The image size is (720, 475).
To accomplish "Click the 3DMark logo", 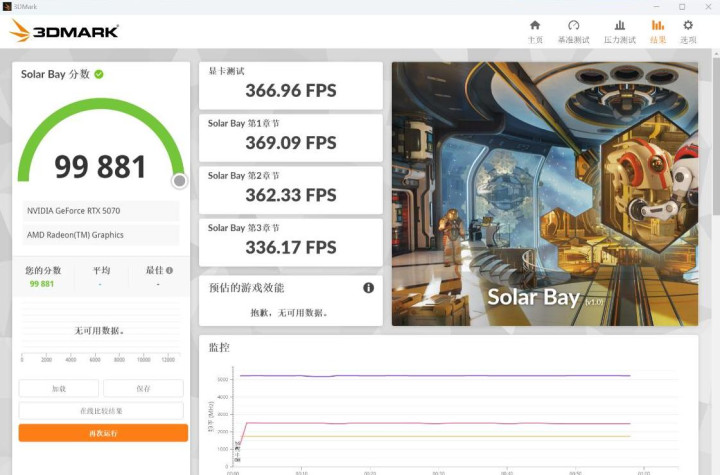I will (x=64, y=31).
